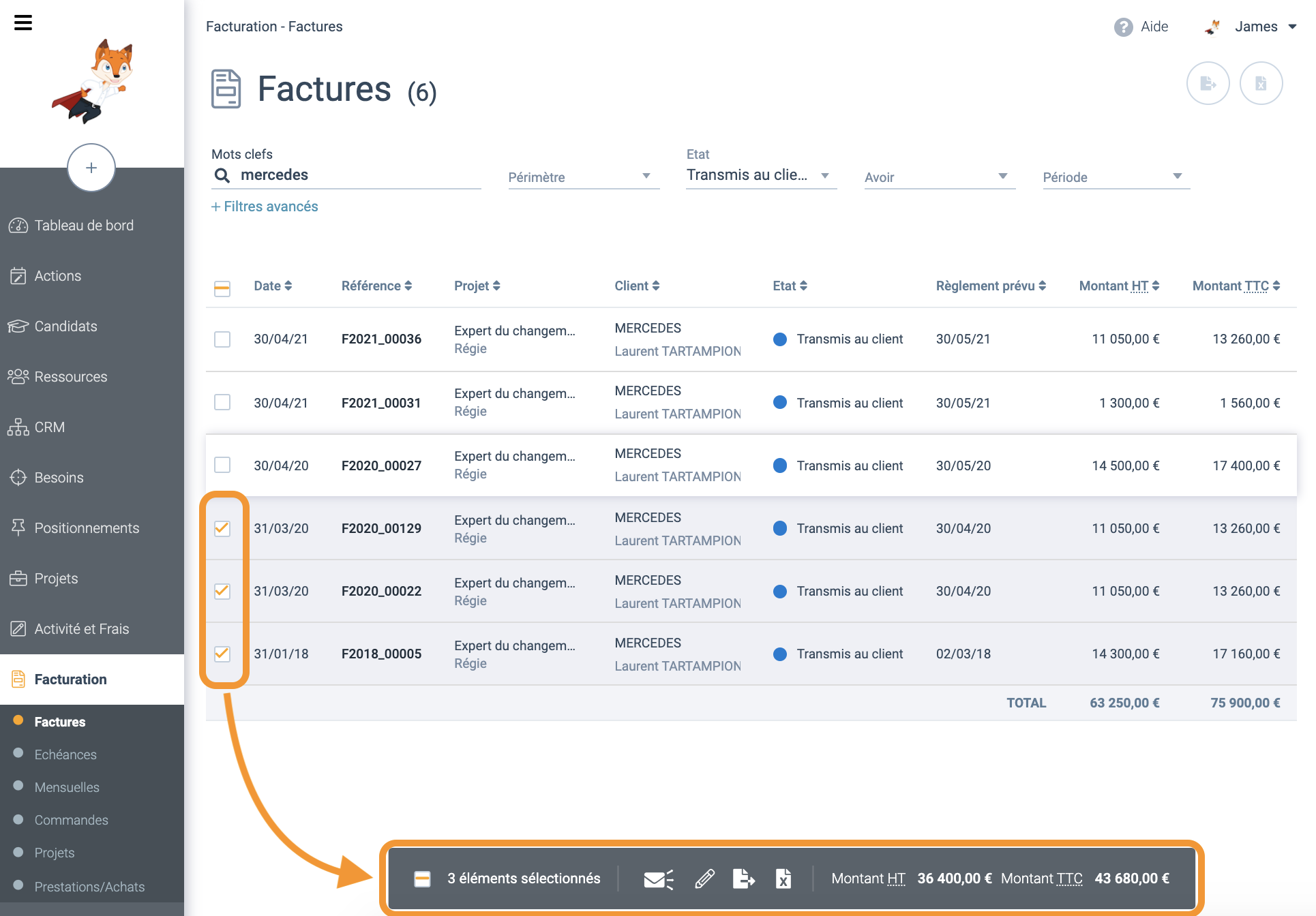Sort by Montant TTC column
This screenshot has width=1316, height=916.
1236,286
